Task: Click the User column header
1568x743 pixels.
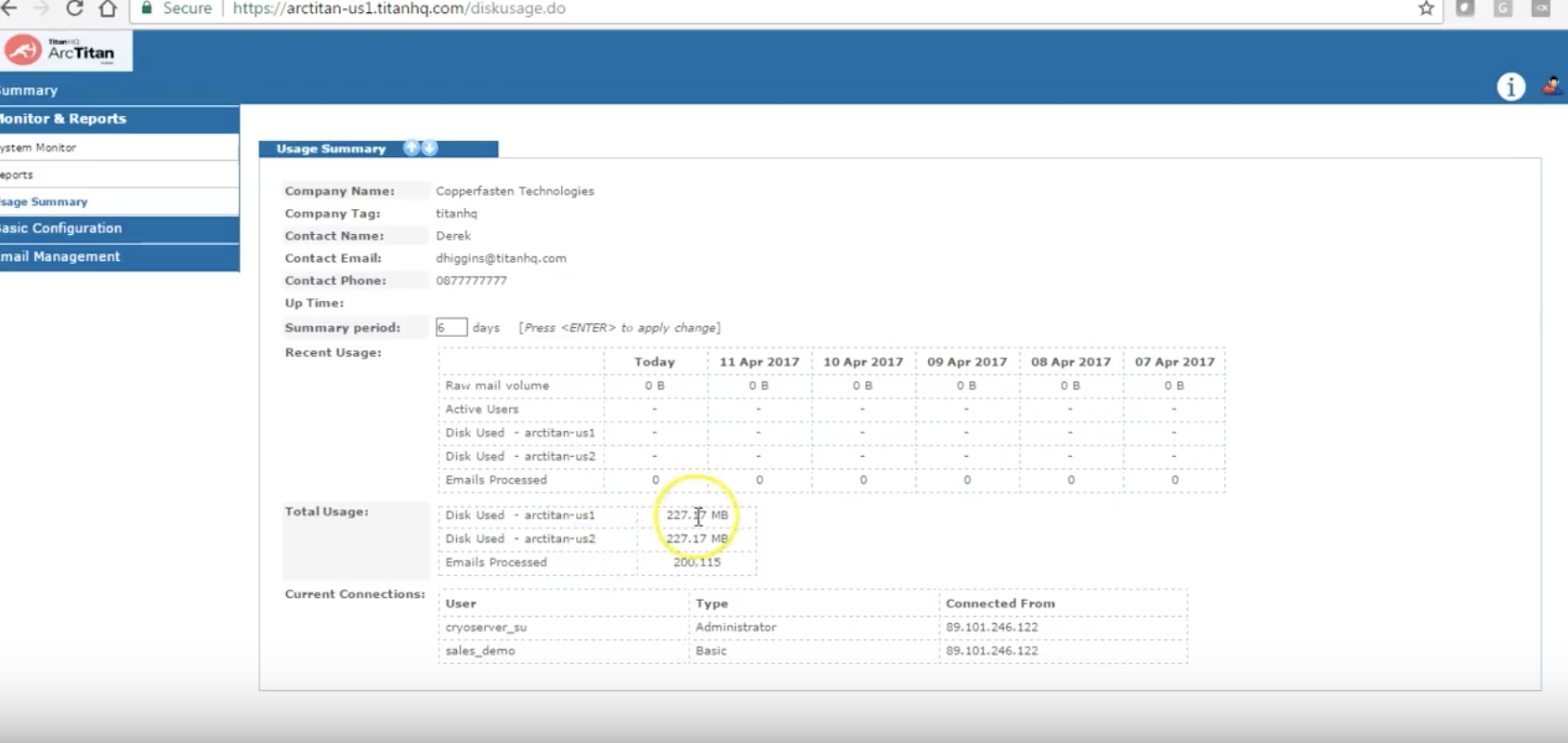Action: click(x=461, y=604)
